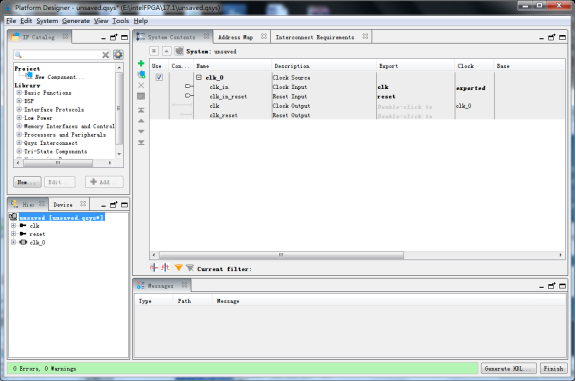Open the File menu
This screenshot has height=381, width=576.
tap(11, 21)
